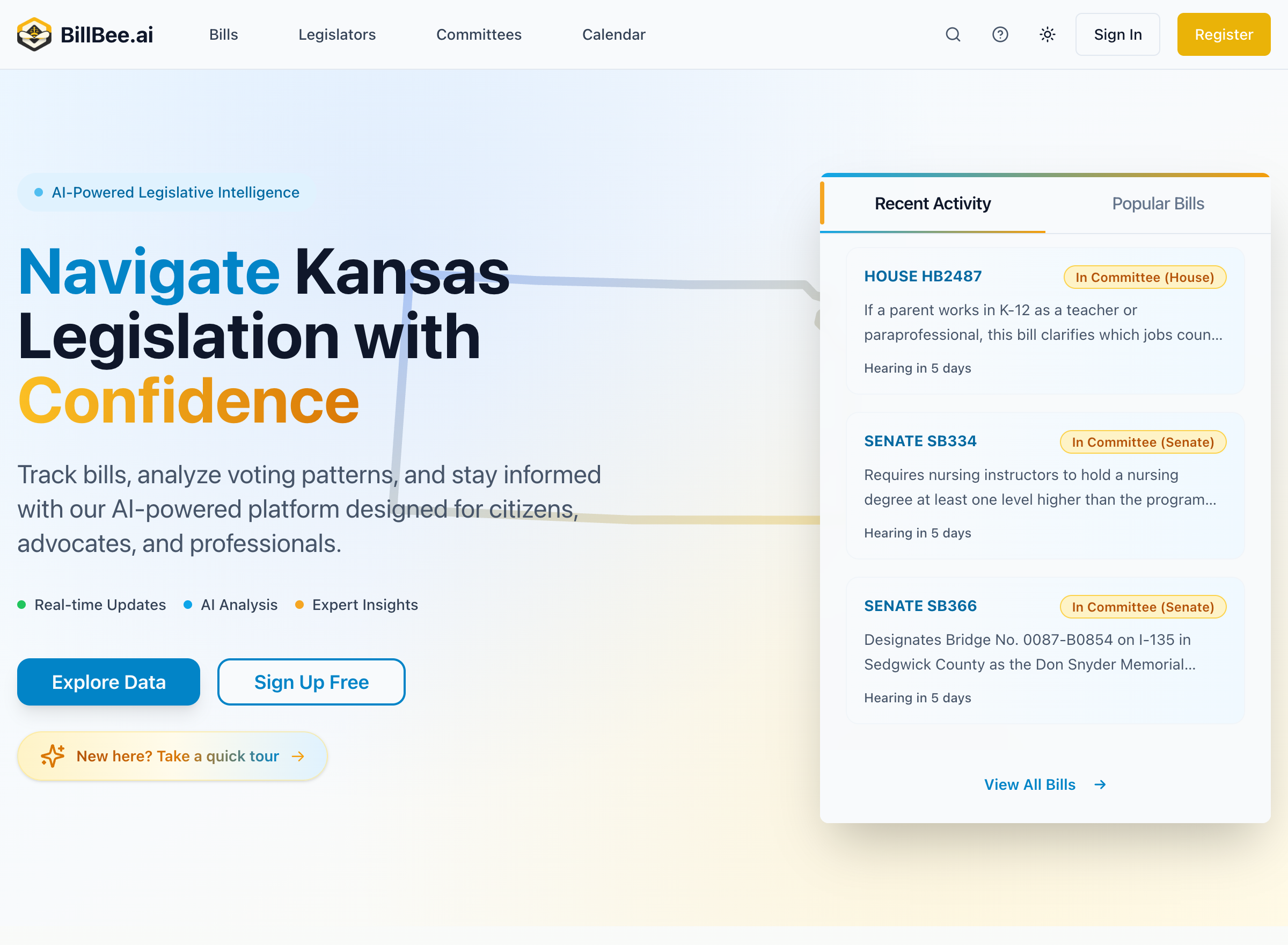
Task: Open the Legislators page
Action: pos(336,34)
